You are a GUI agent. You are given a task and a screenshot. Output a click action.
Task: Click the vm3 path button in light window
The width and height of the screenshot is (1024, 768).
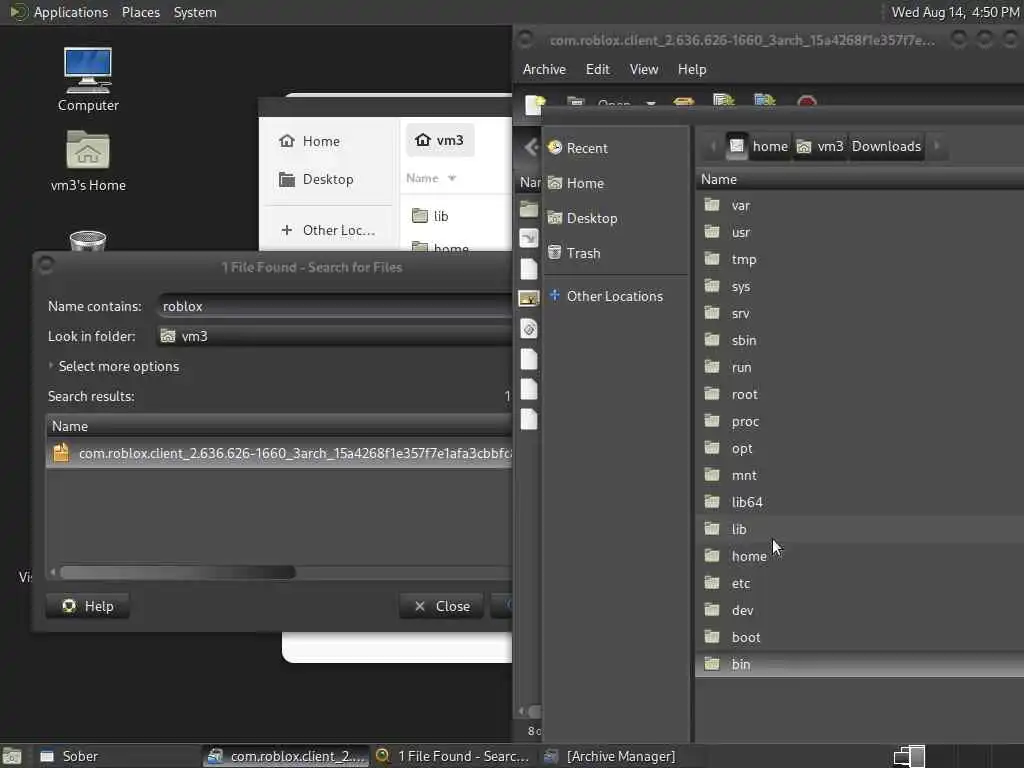pos(440,140)
